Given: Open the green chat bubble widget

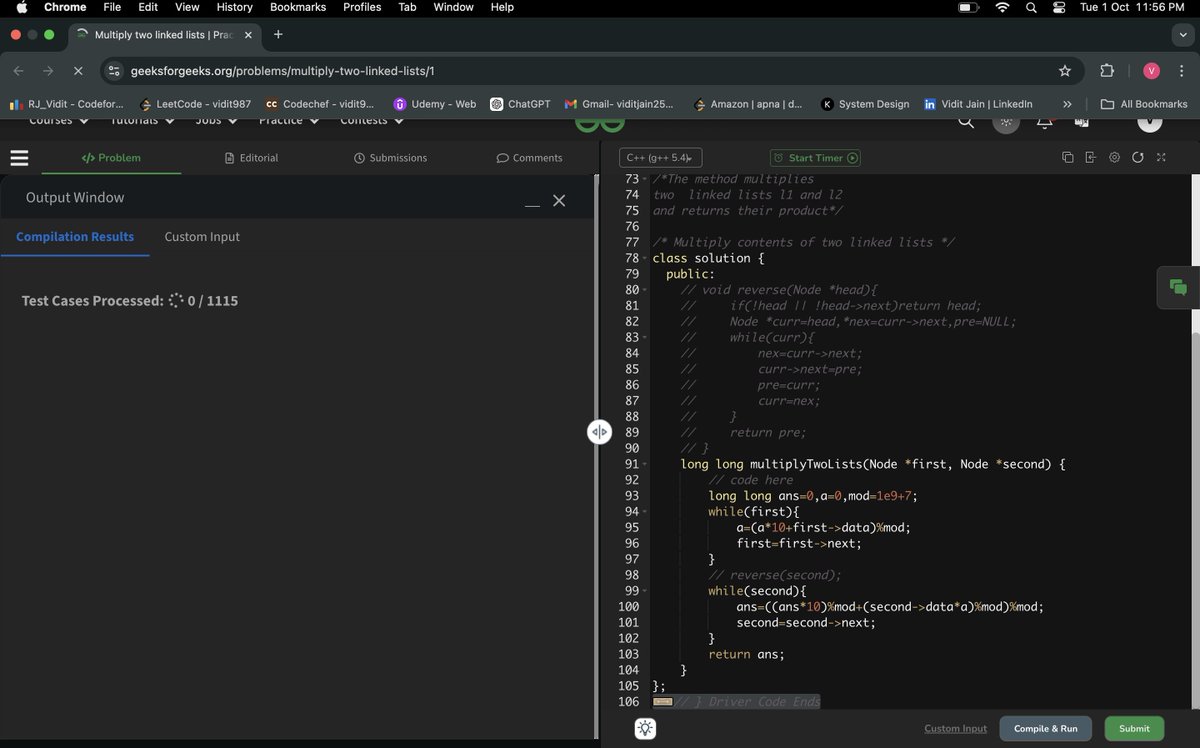Looking at the screenshot, I should point(1178,288).
